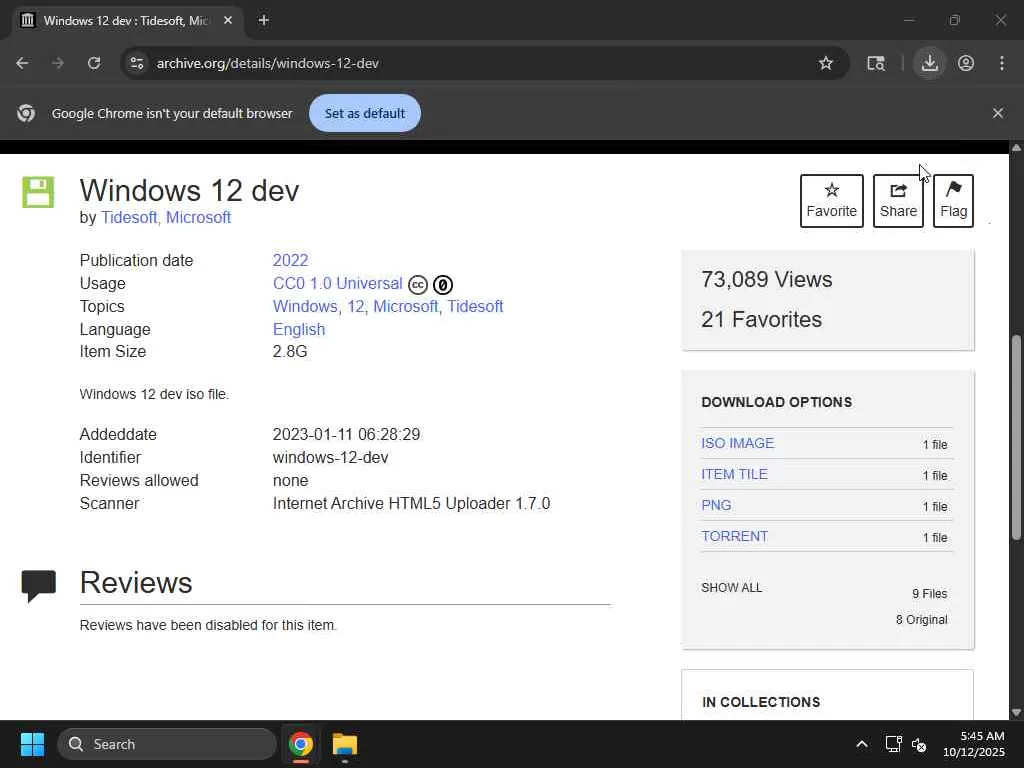Open the Windows Start menu
The width and height of the screenshot is (1024, 768).
point(32,744)
